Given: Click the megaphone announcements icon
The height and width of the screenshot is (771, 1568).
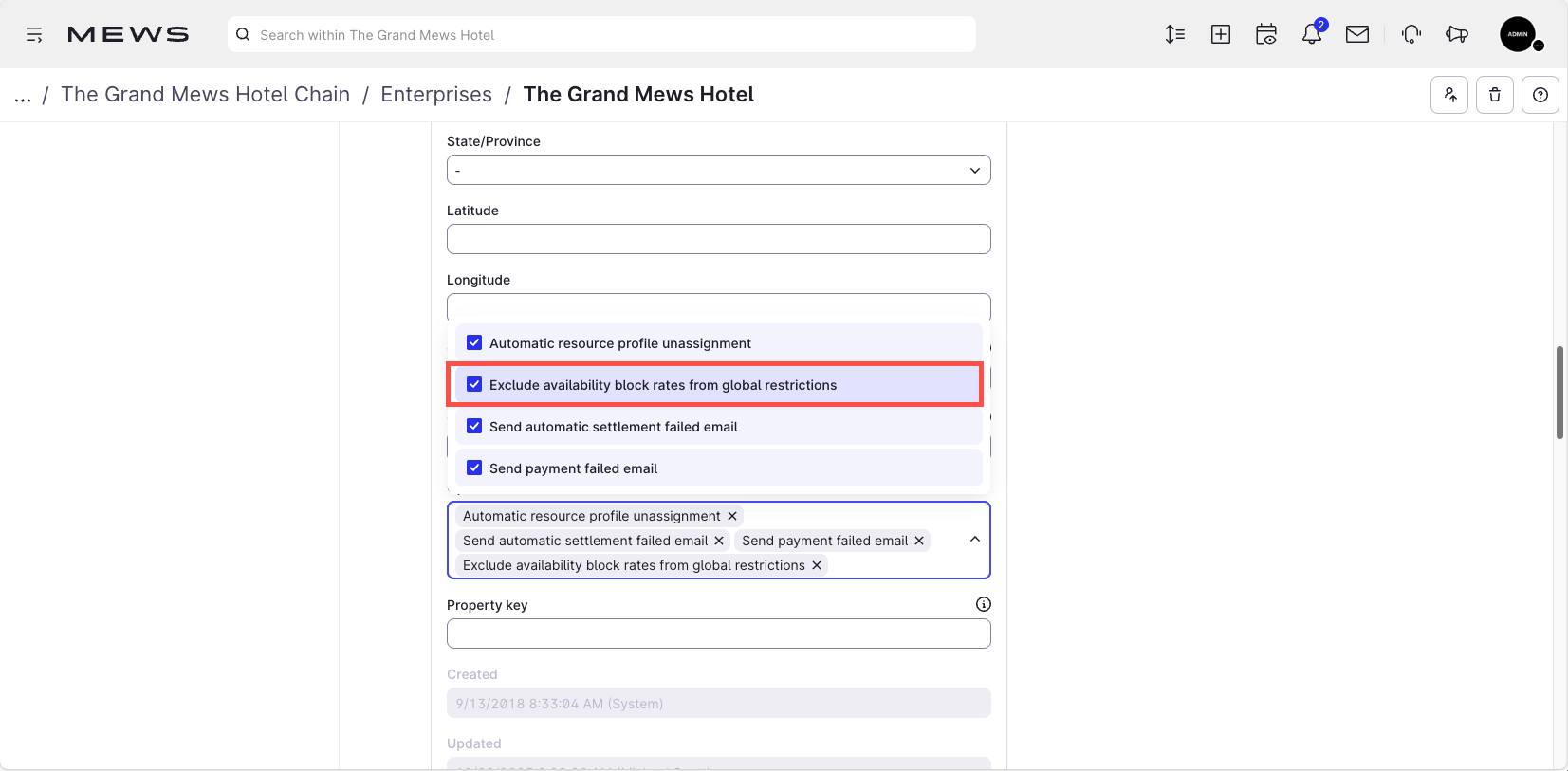Looking at the screenshot, I should click(x=1457, y=35).
